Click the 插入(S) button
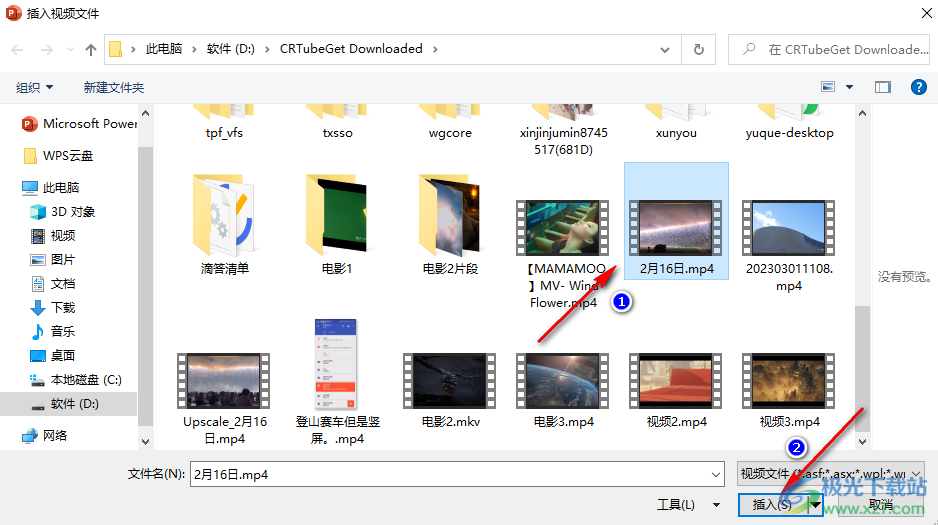Image resolution: width=938 pixels, height=525 pixels. (x=772, y=505)
